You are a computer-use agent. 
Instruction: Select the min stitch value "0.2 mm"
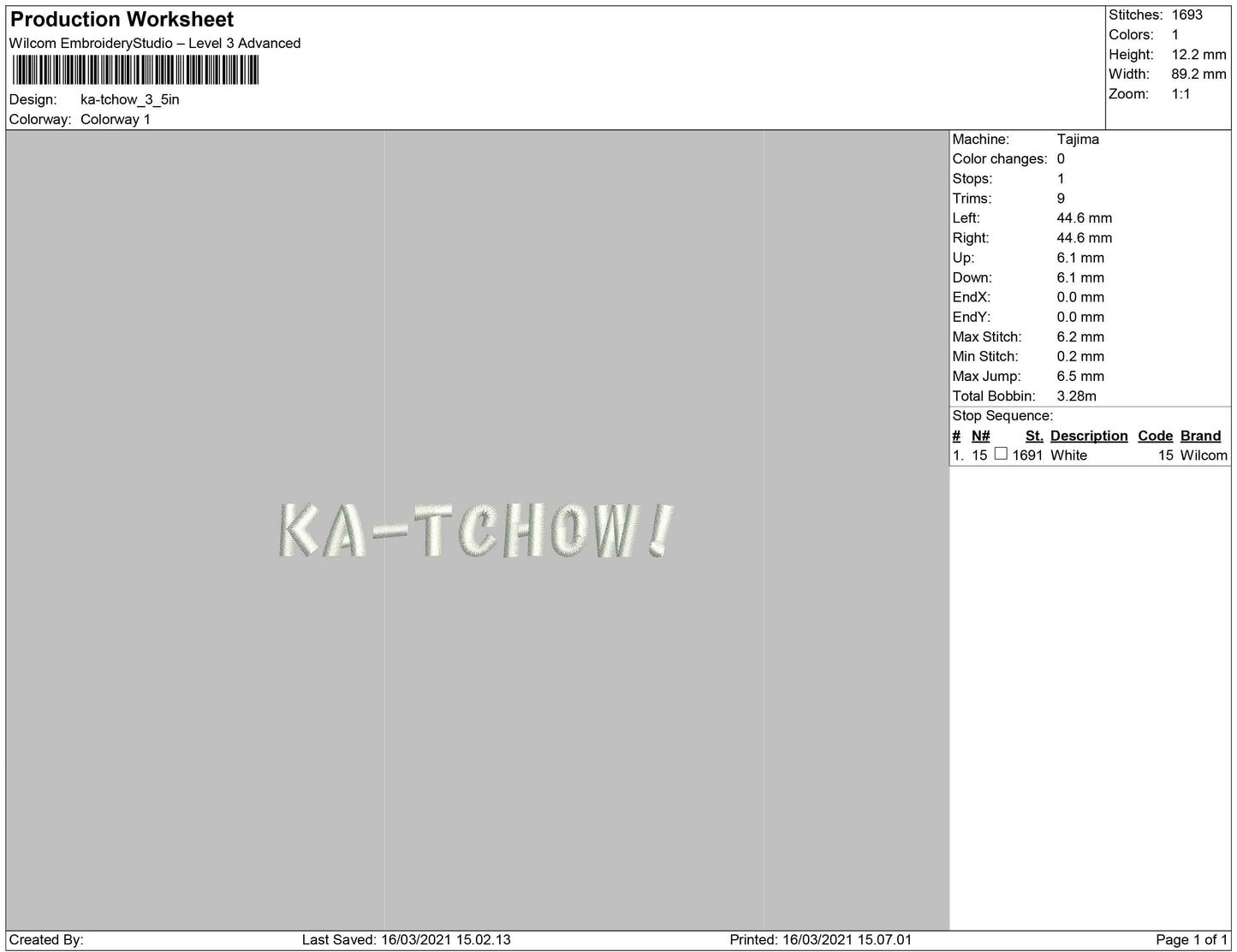pyautogui.click(x=1080, y=357)
